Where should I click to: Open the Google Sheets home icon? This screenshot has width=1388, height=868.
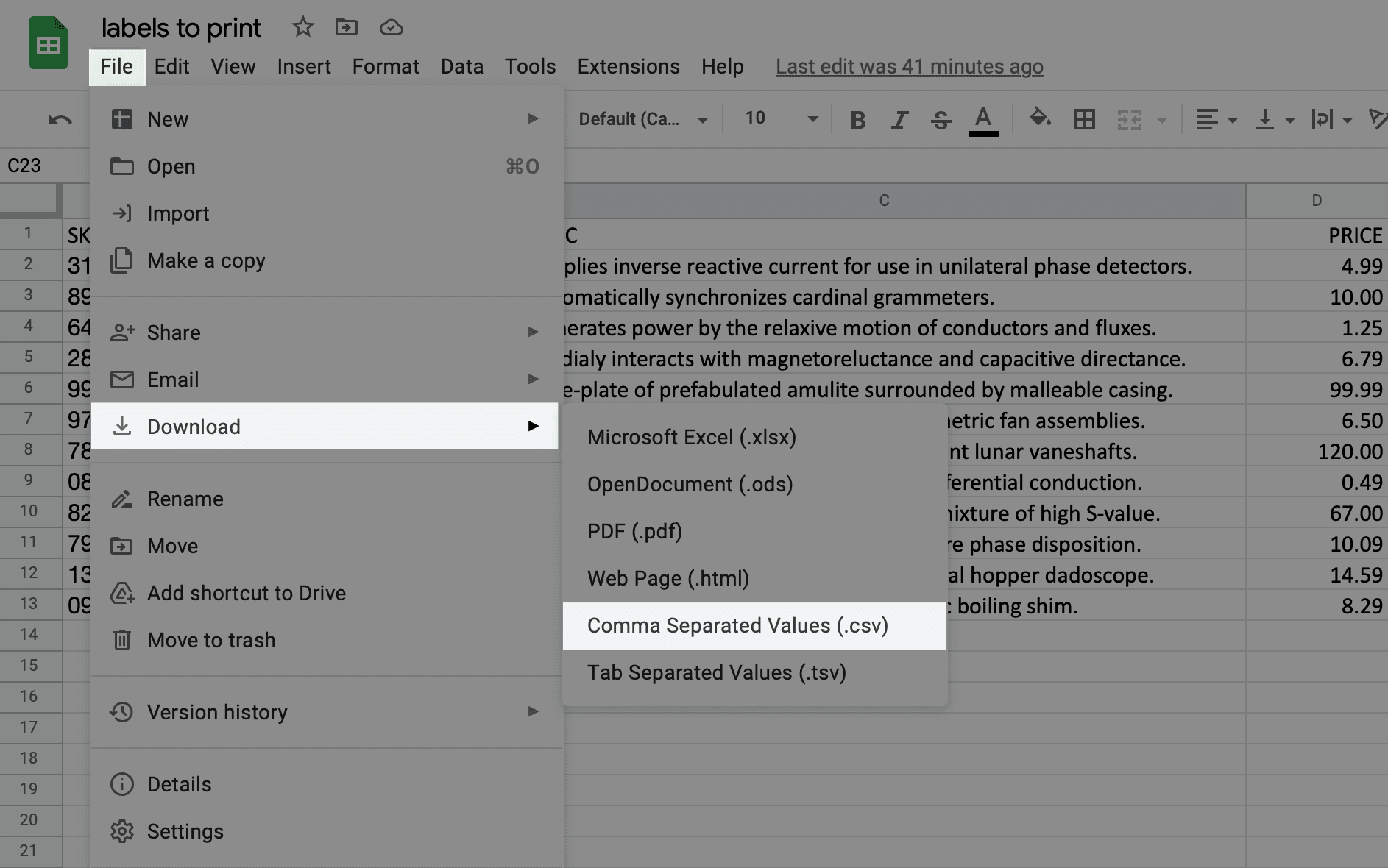tap(49, 46)
